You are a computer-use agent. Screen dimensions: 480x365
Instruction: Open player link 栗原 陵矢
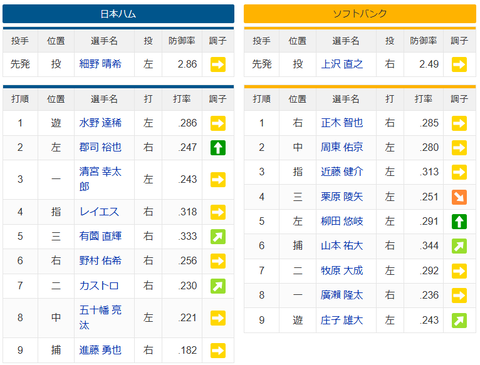(342, 197)
